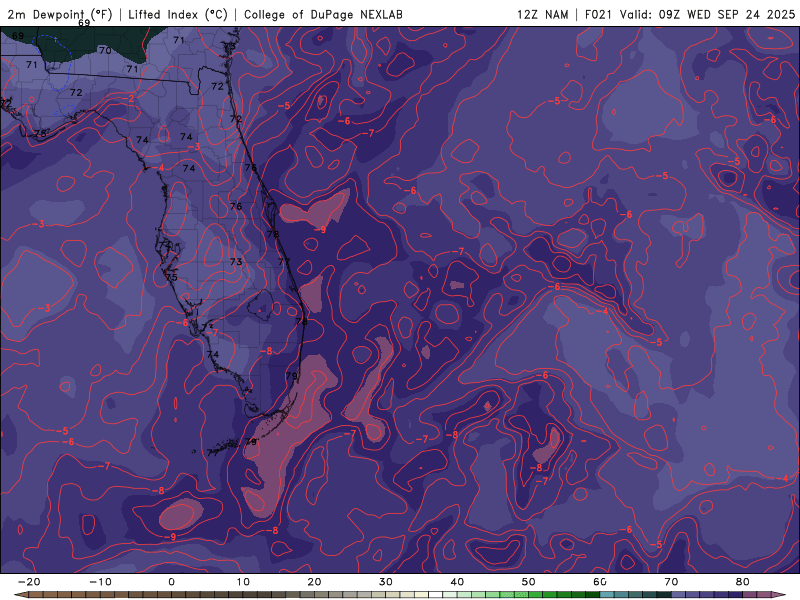The image size is (800, 600).
Task: Click the "12Z NAM" model run label
Action: click(x=542, y=14)
